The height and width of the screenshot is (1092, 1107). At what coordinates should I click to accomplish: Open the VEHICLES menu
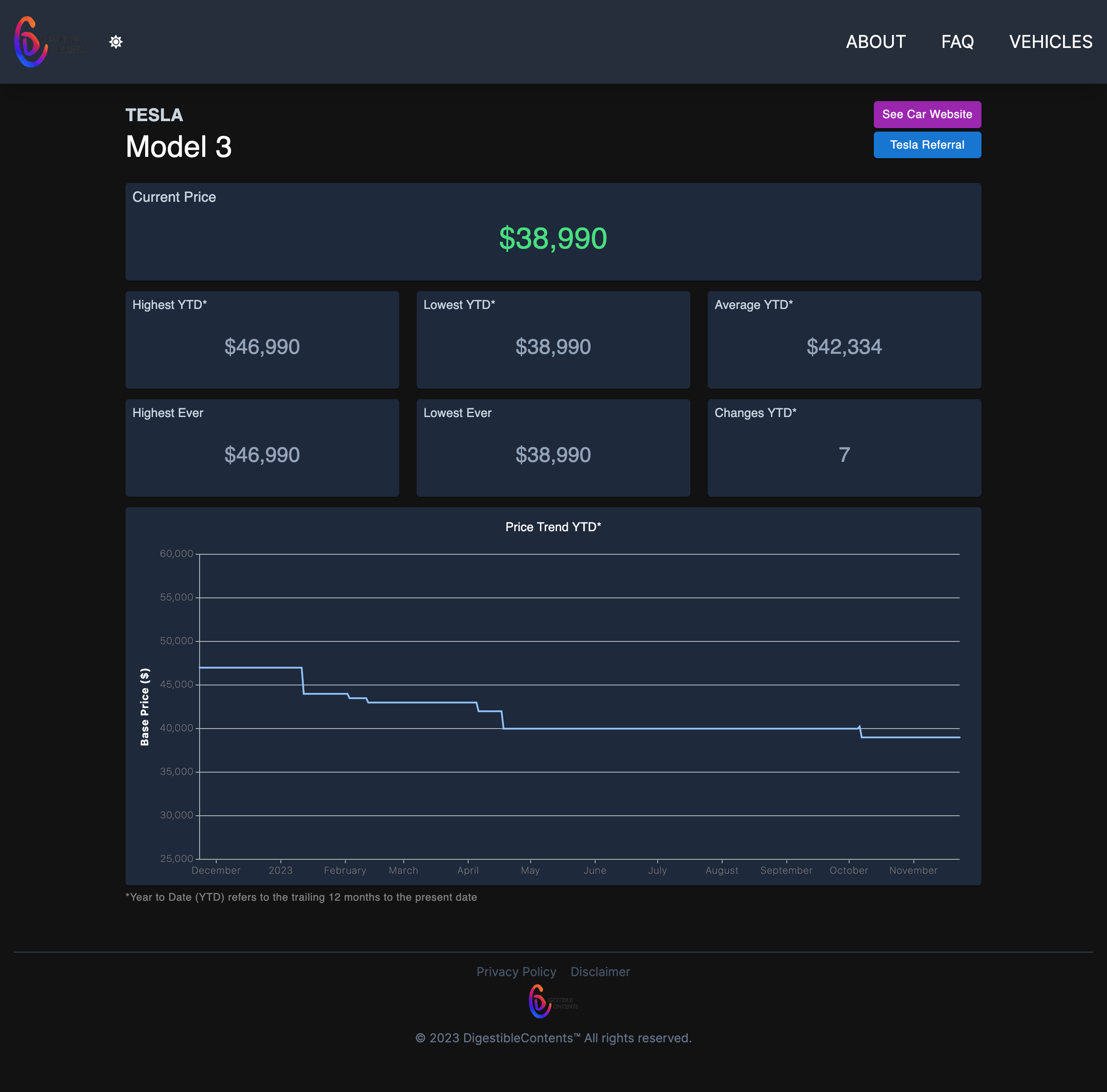click(x=1050, y=42)
